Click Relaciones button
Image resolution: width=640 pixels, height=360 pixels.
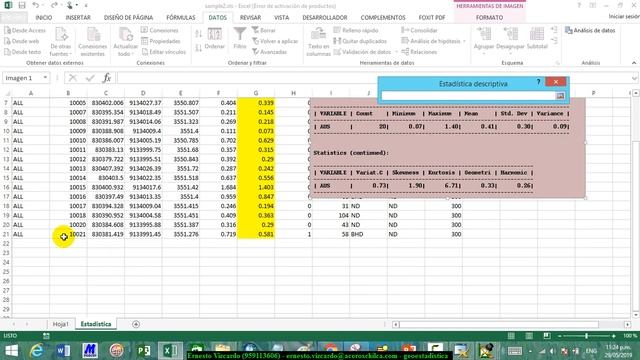point(419,52)
